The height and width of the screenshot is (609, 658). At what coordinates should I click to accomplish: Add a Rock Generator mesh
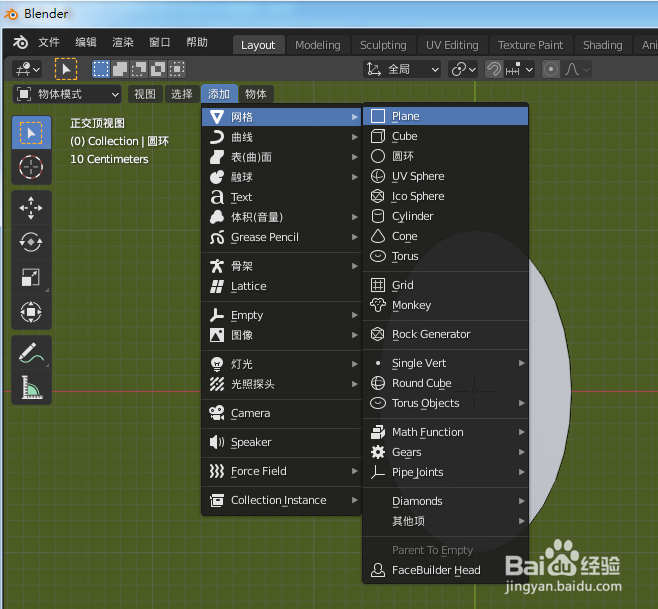[445, 335]
